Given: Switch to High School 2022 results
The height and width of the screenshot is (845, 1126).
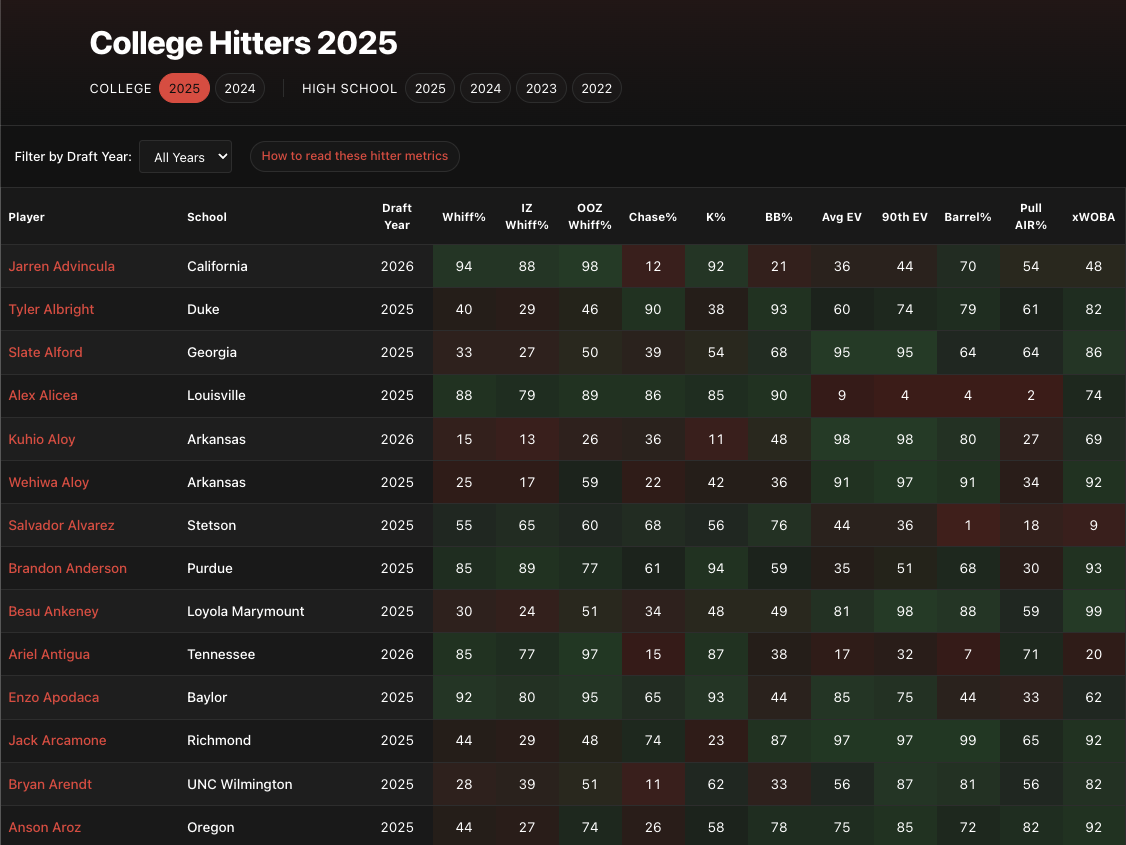Looking at the screenshot, I should 597,88.
